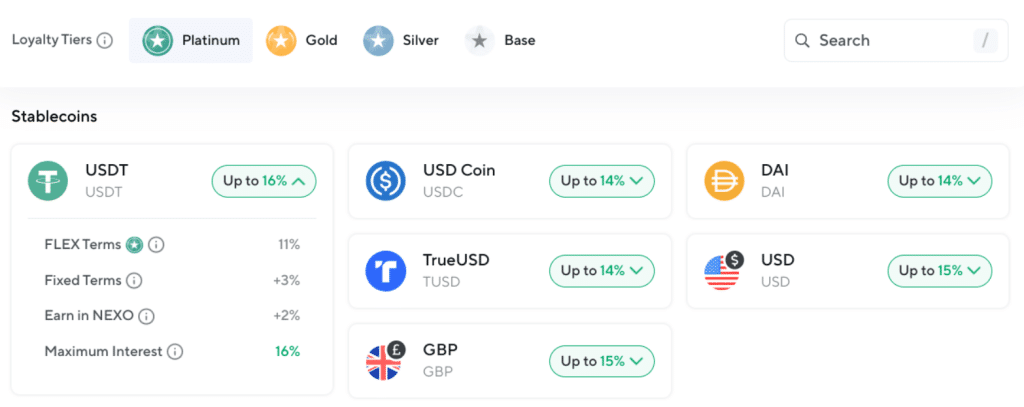Screen dimensions: 1024x407
Task: Show Fixed Terms info tooltip icon
Action: 134,281
